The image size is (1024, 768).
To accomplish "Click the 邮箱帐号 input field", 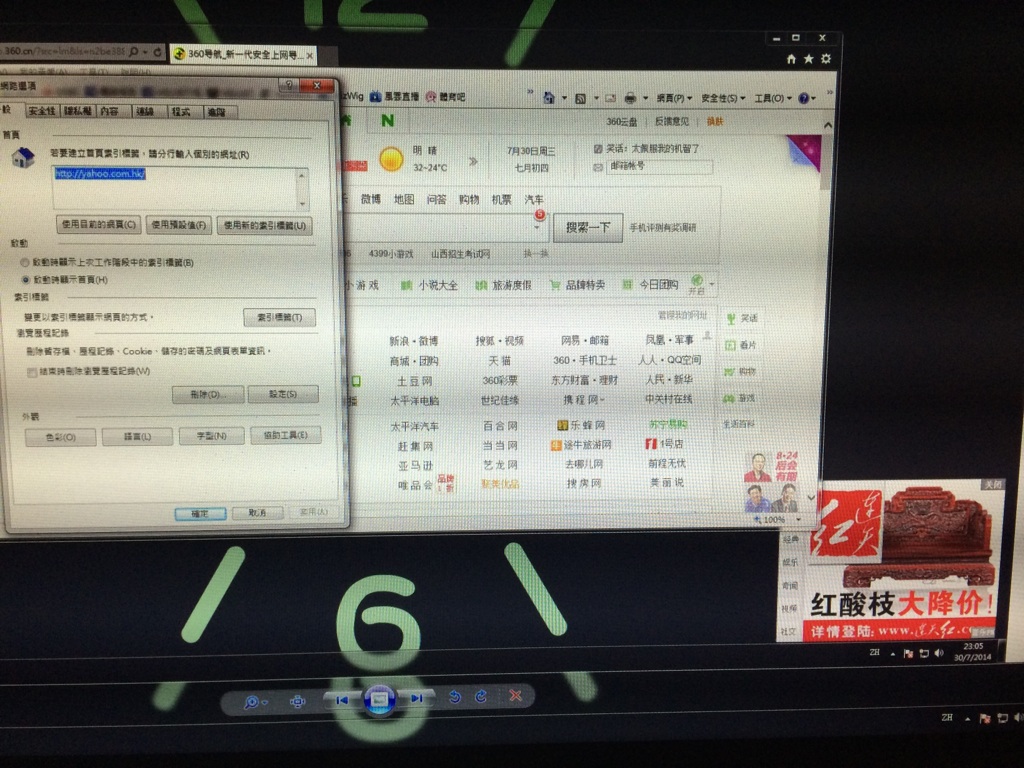I will click(x=660, y=167).
